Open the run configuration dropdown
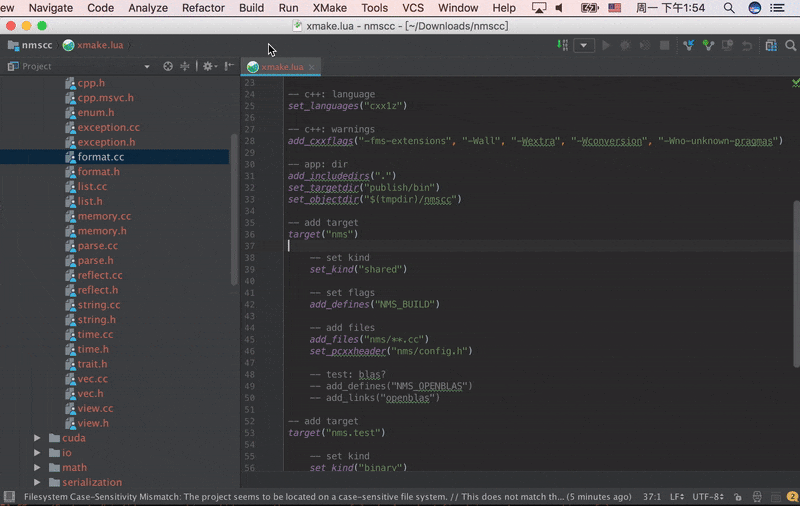 [584, 45]
